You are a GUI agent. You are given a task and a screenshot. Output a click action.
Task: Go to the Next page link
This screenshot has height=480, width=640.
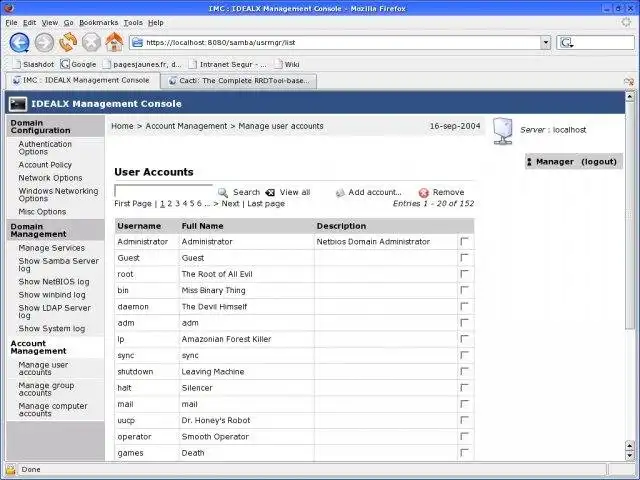[x=230, y=203]
